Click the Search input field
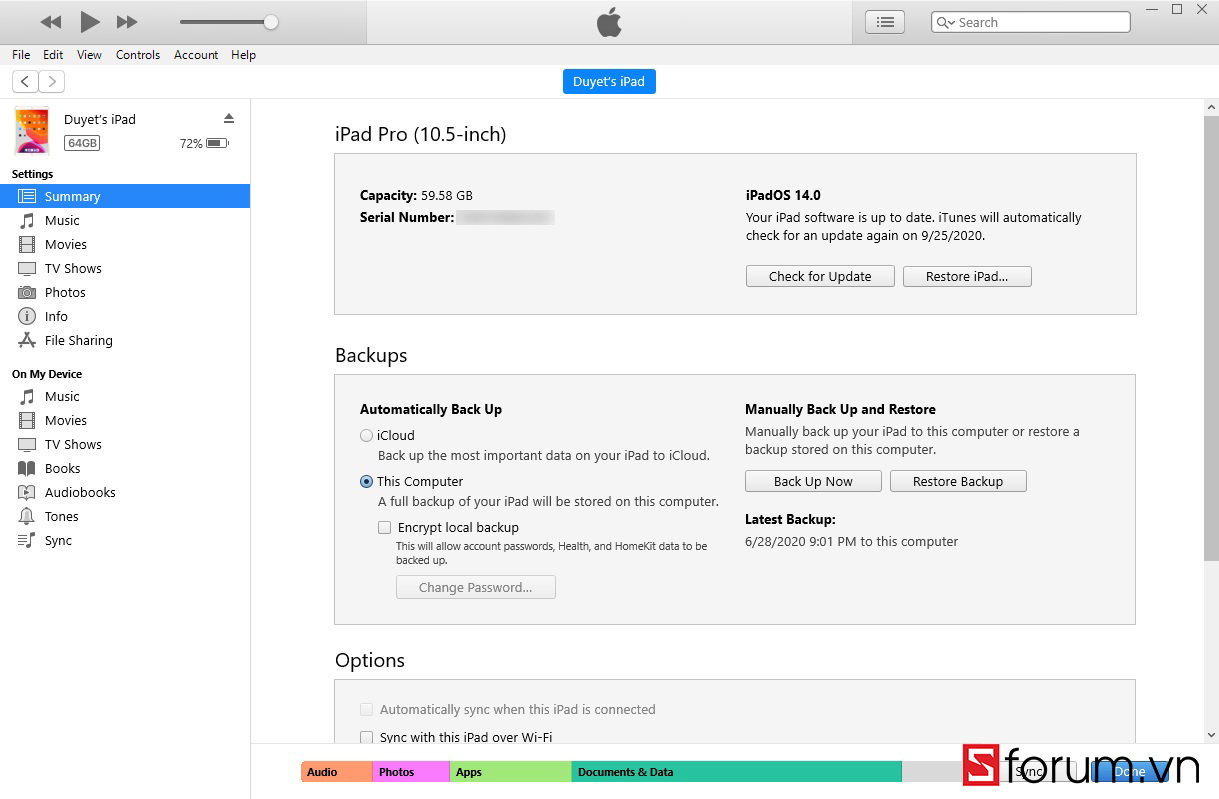This screenshot has width=1219, height=799. [1030, 22]
